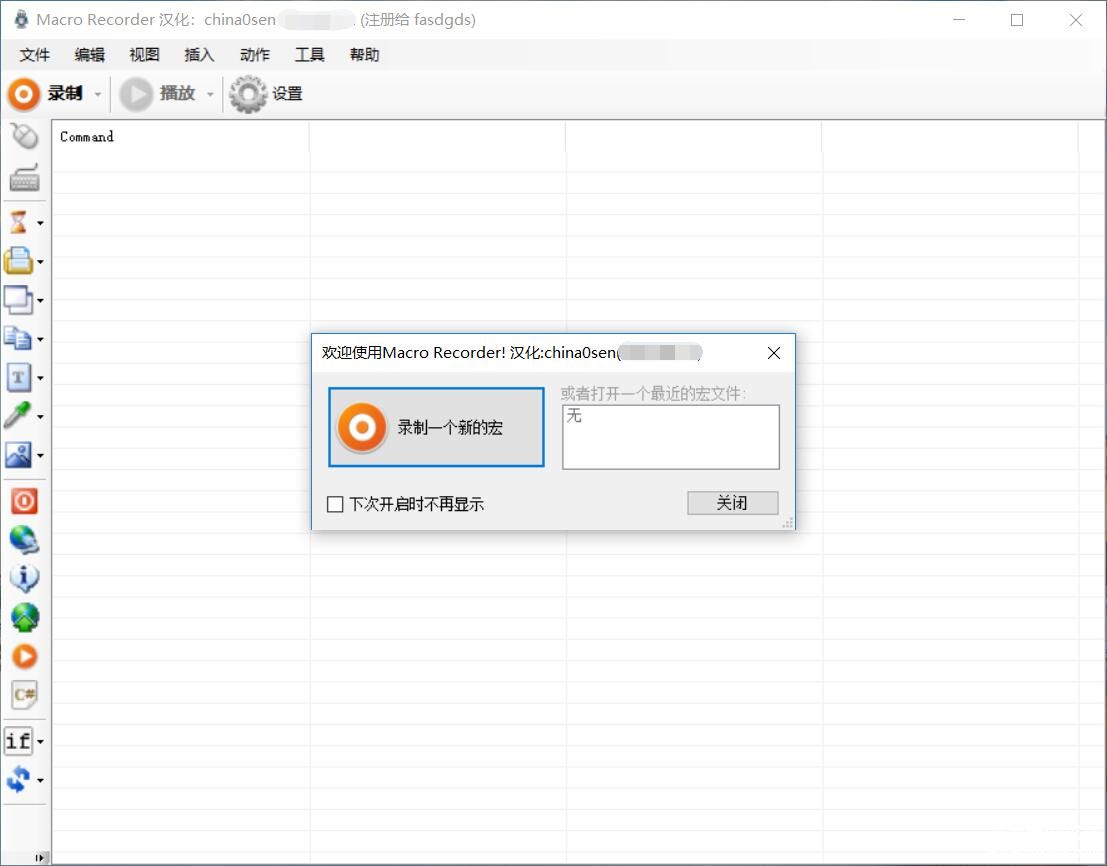This screenshot has height=866, width=1107.
Task: Close the welcome dialog with X
Action: (x=773, y=353)
